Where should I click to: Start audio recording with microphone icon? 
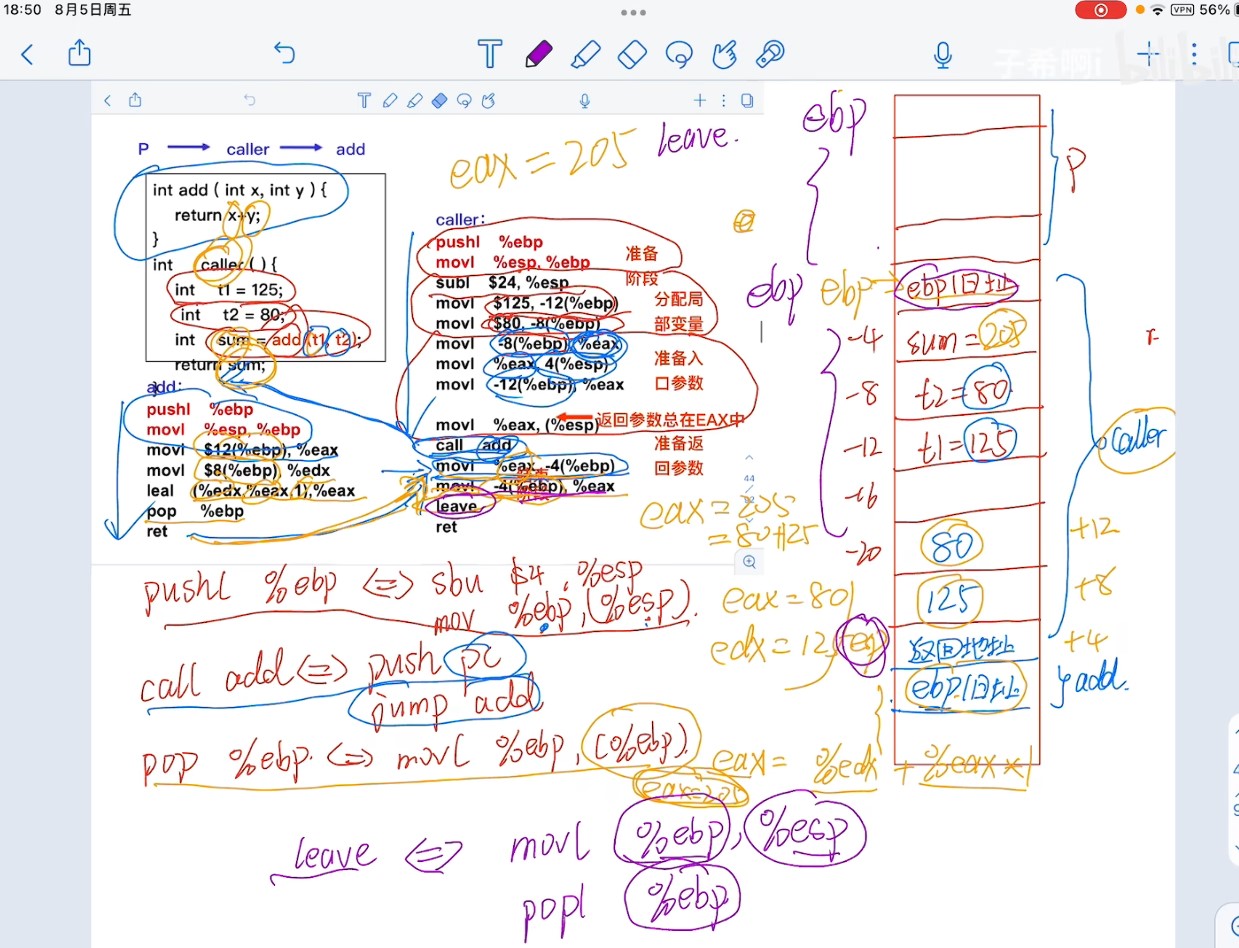[x=942, y=54]
